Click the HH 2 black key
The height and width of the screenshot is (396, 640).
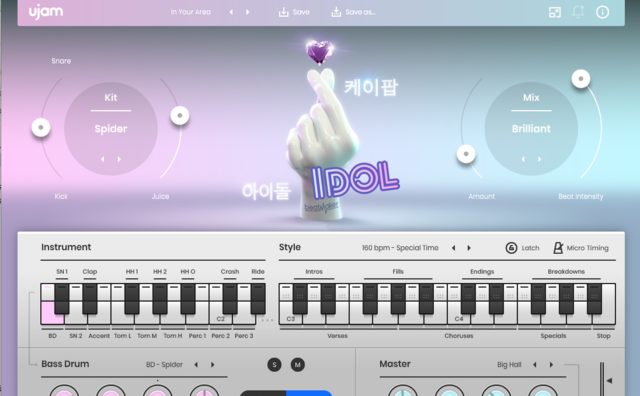[x=160, y=299]
